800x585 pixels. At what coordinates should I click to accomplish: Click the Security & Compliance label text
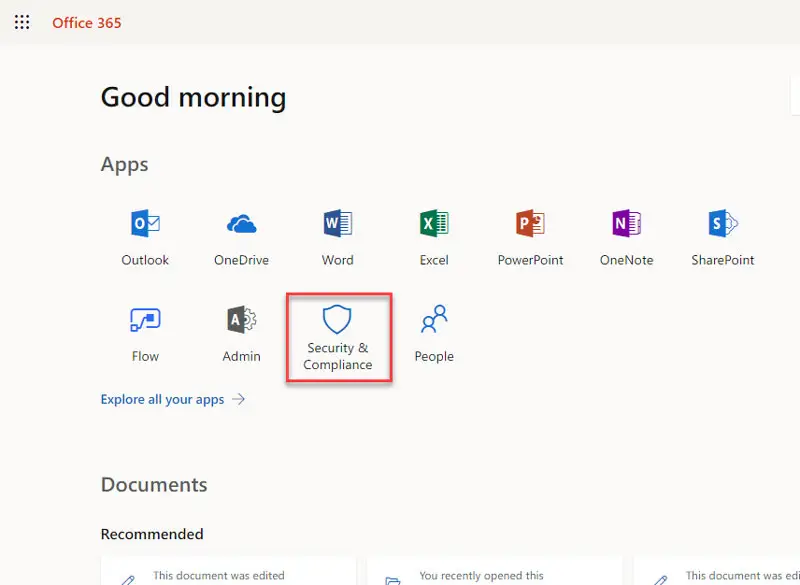[337, 356]
